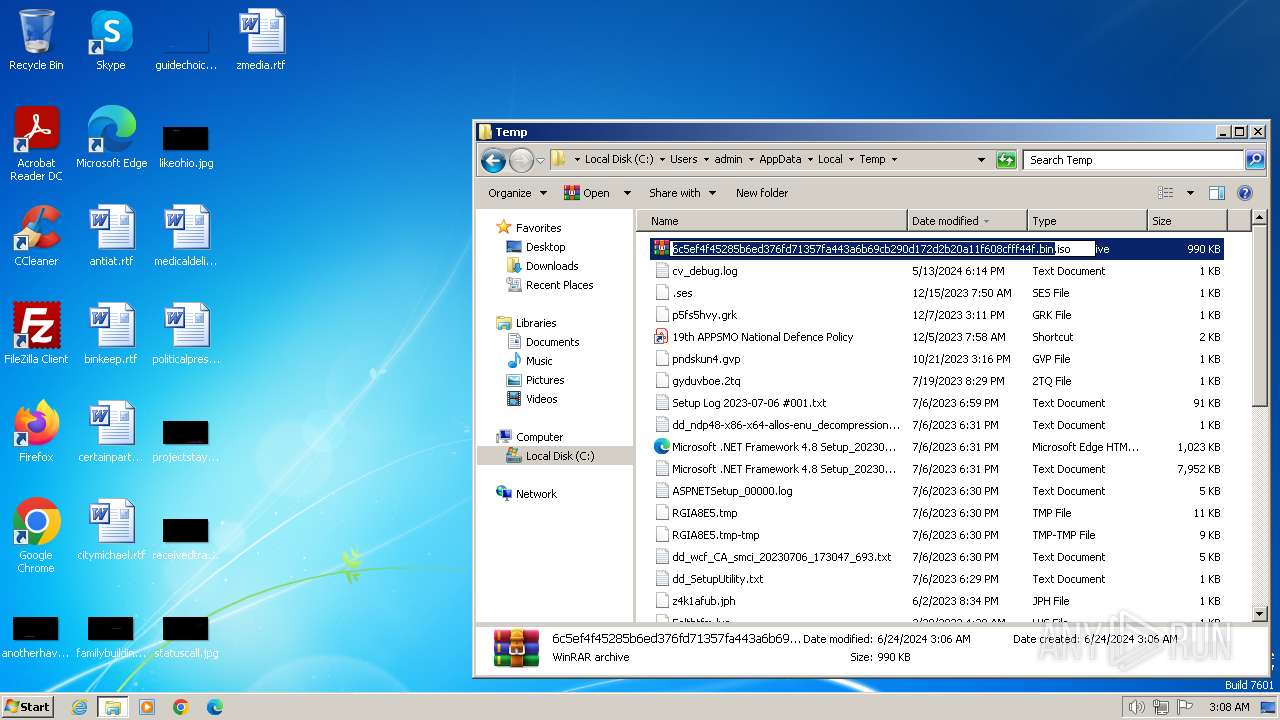Expand address bar history dropdown
1280x720 pixels.
pyautogui.click(x=981, y=160)
